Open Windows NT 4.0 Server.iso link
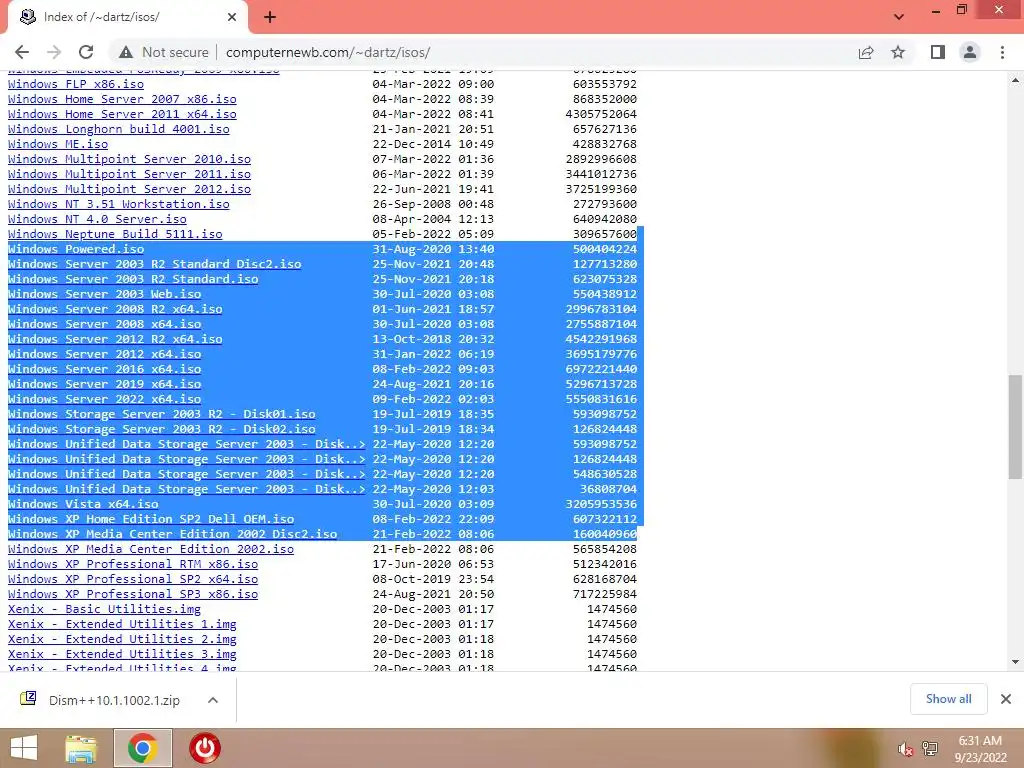The image size is (1024, 768). pyautogui.click(x=97, y=219)
